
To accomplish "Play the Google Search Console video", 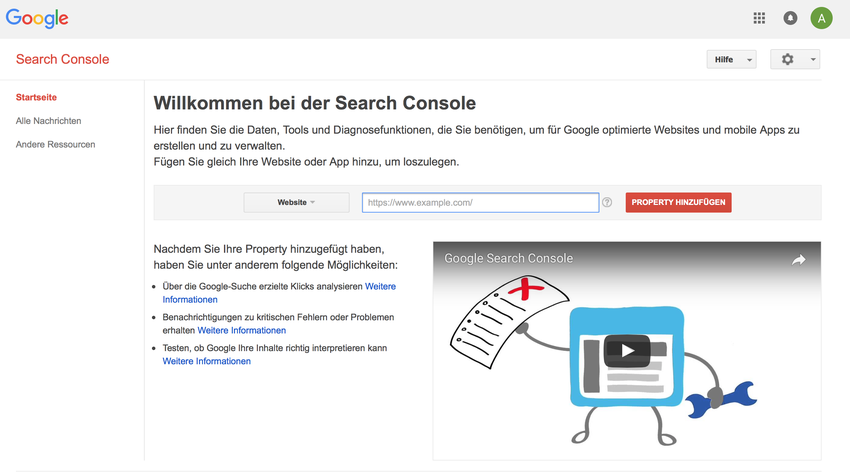I will 627,351.
